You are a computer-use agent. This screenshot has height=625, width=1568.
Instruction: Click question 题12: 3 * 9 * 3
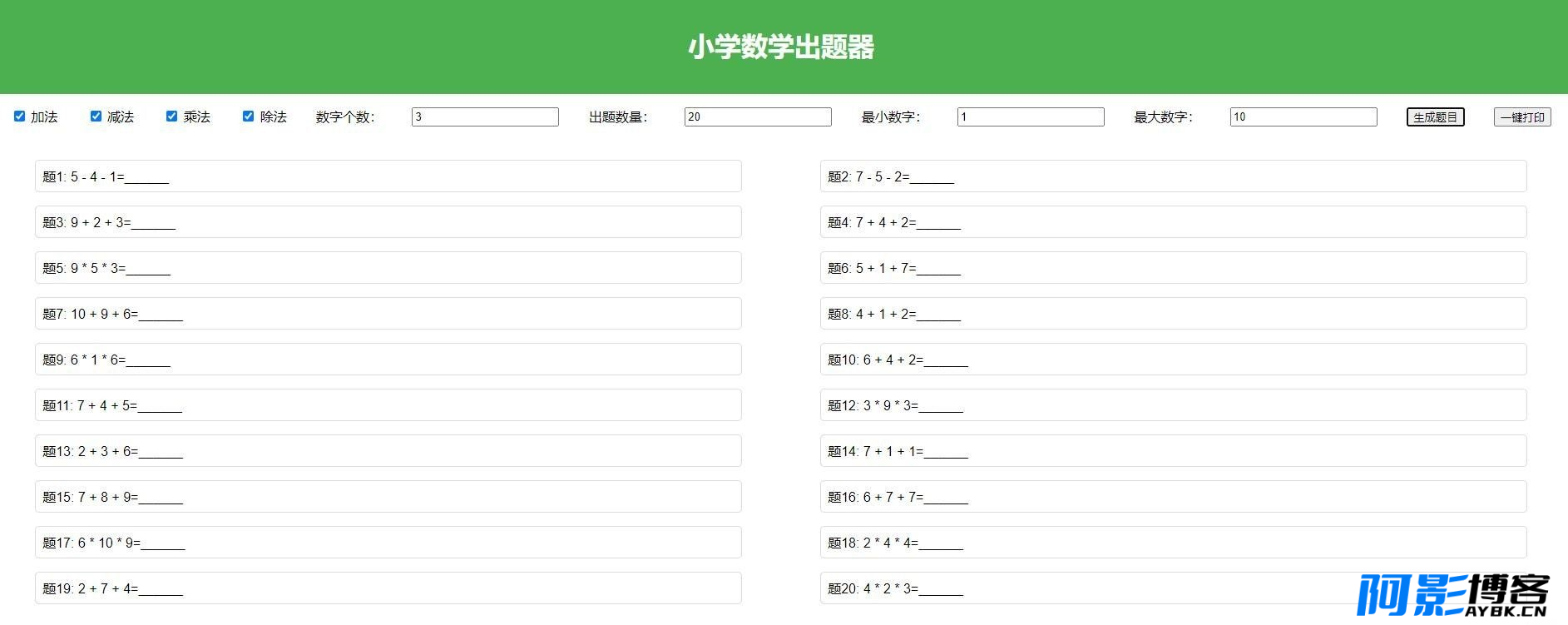(x=1174, y=405)
